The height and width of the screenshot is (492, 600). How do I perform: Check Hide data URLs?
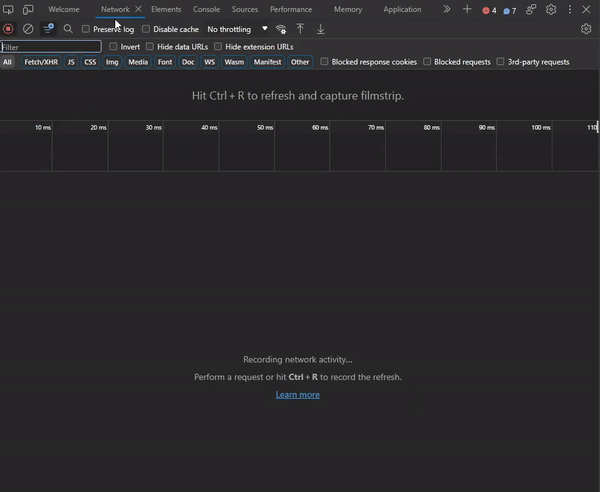[x=150, y=46]
